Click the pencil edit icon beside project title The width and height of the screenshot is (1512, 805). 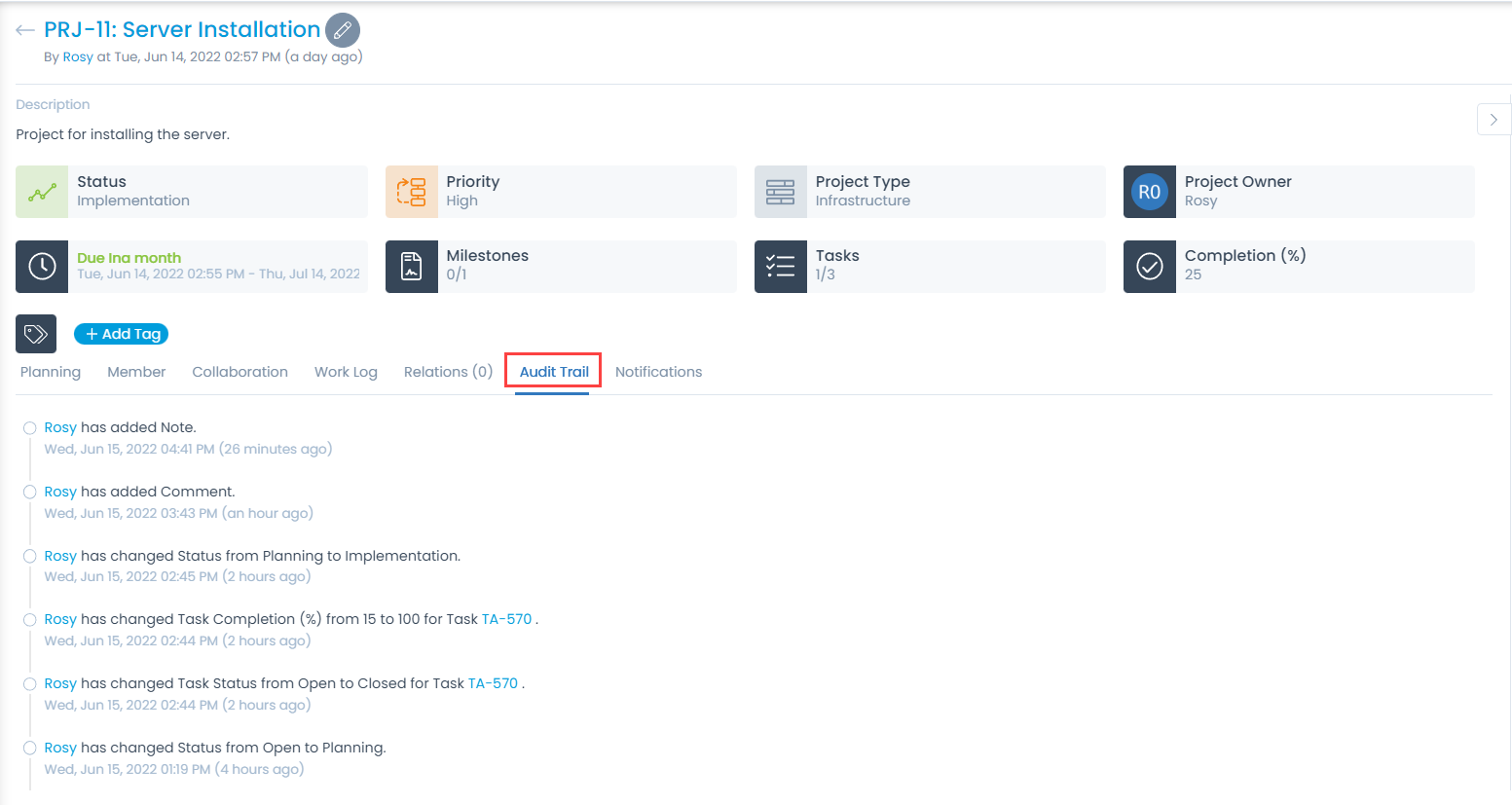tap(342, 30)
